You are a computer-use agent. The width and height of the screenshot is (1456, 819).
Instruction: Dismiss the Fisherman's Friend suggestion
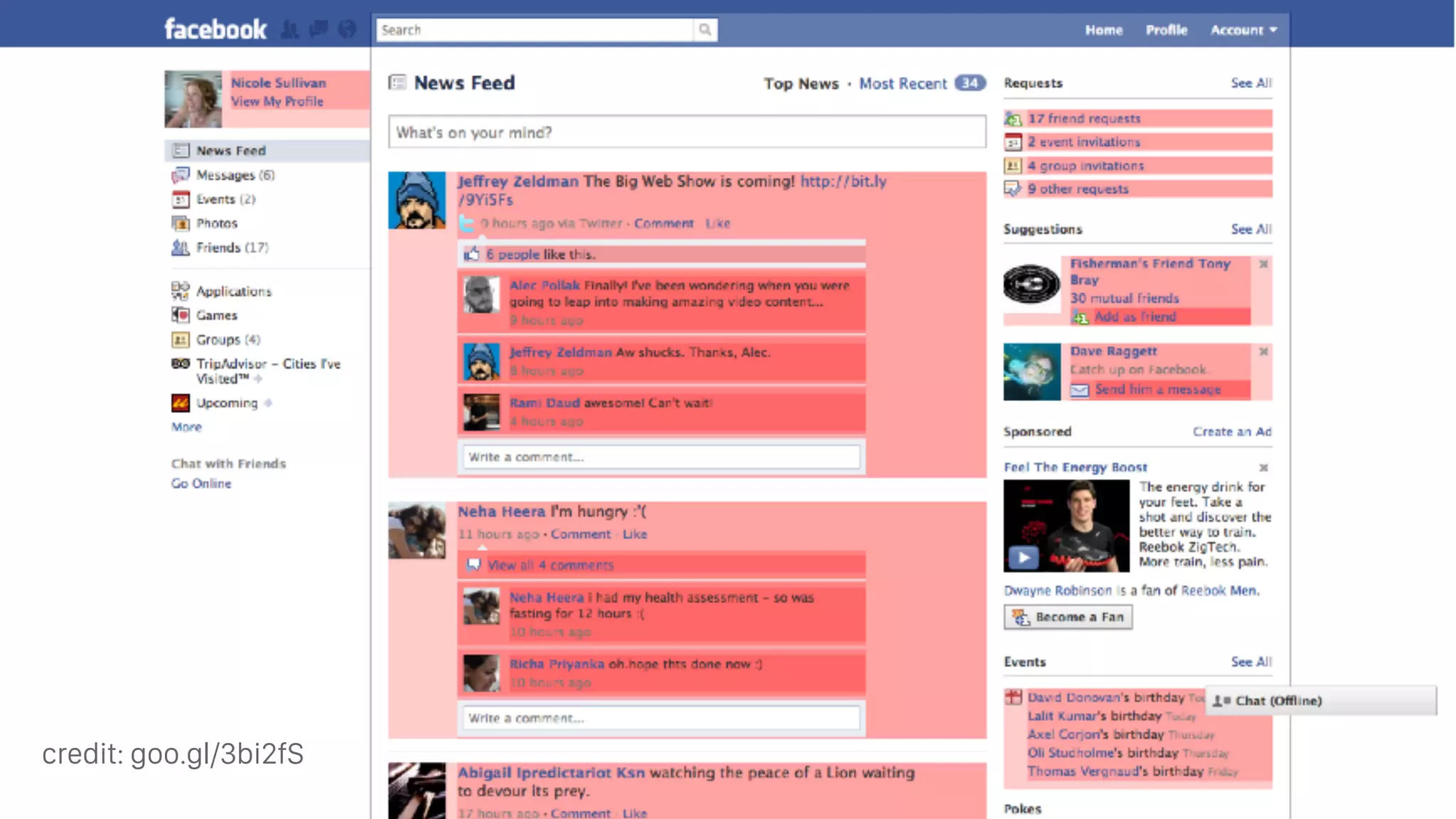coord(1263,264)
